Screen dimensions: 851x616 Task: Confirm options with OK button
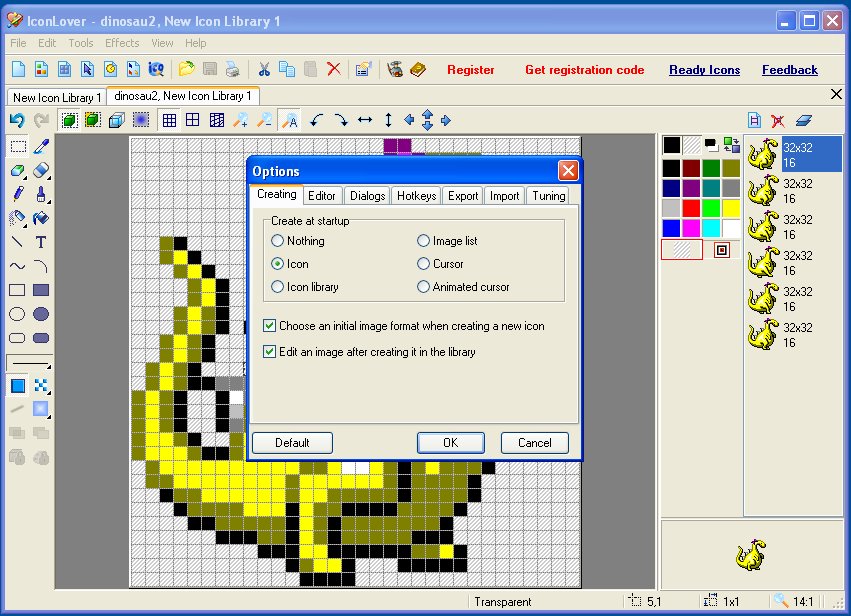[450, 443]
